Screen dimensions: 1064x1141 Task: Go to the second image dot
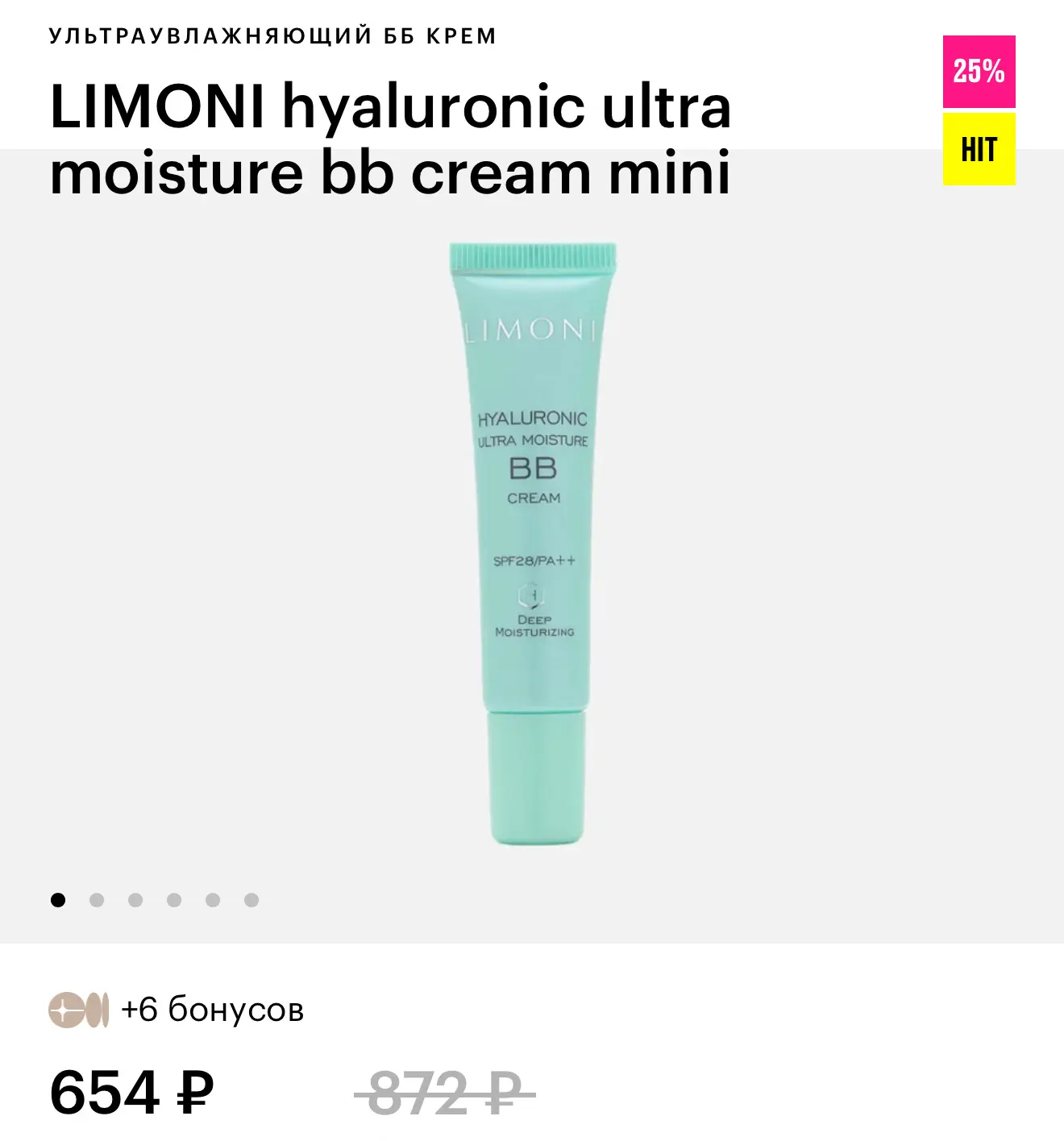(97, 899)
